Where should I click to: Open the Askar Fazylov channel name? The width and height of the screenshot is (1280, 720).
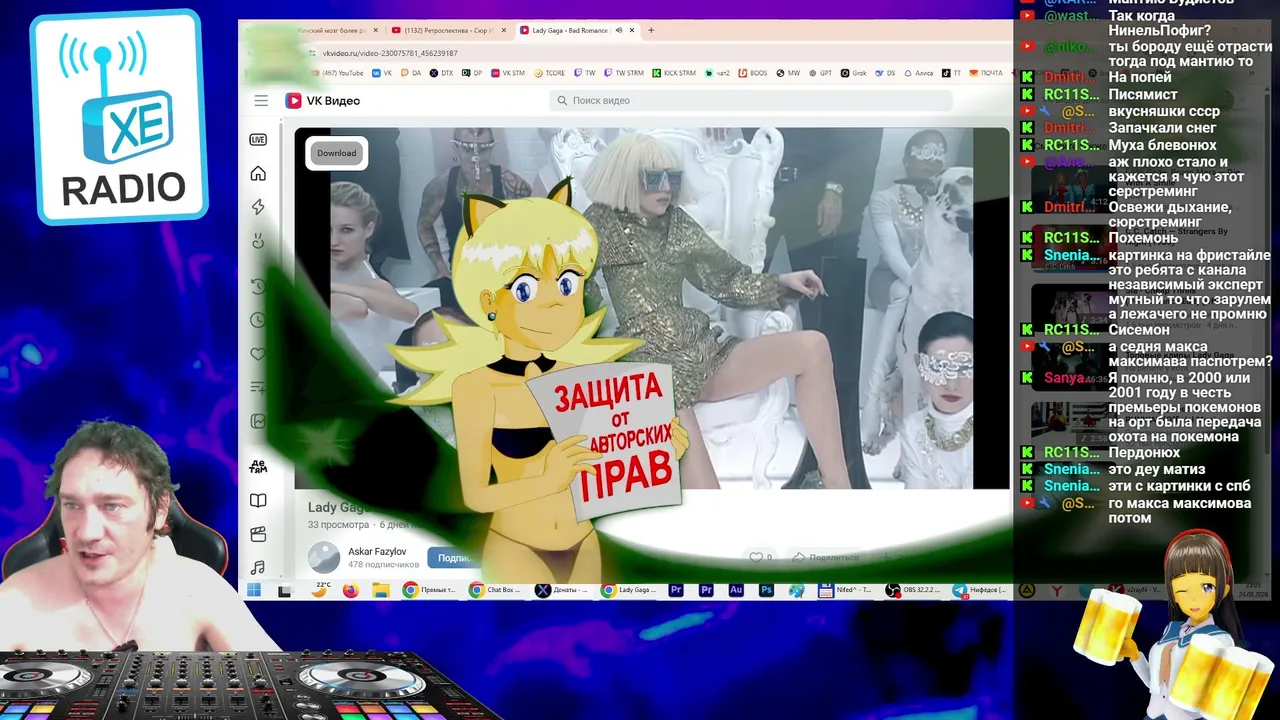[x=377, y=552]
